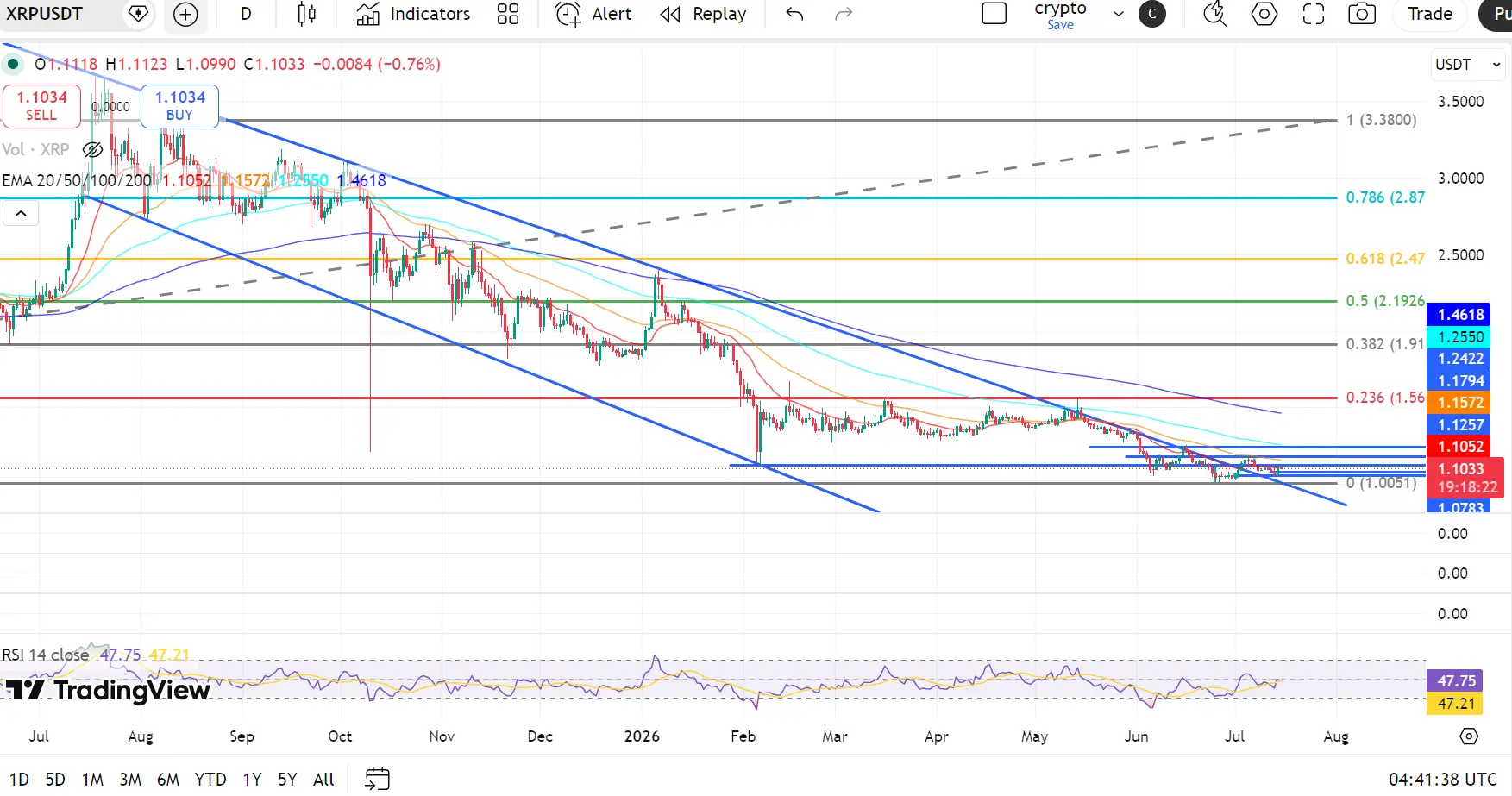1512x796 pixels.
Task: Open the go-to-date calendar icon
Action: pyautogui.click(x=378, y=779)
